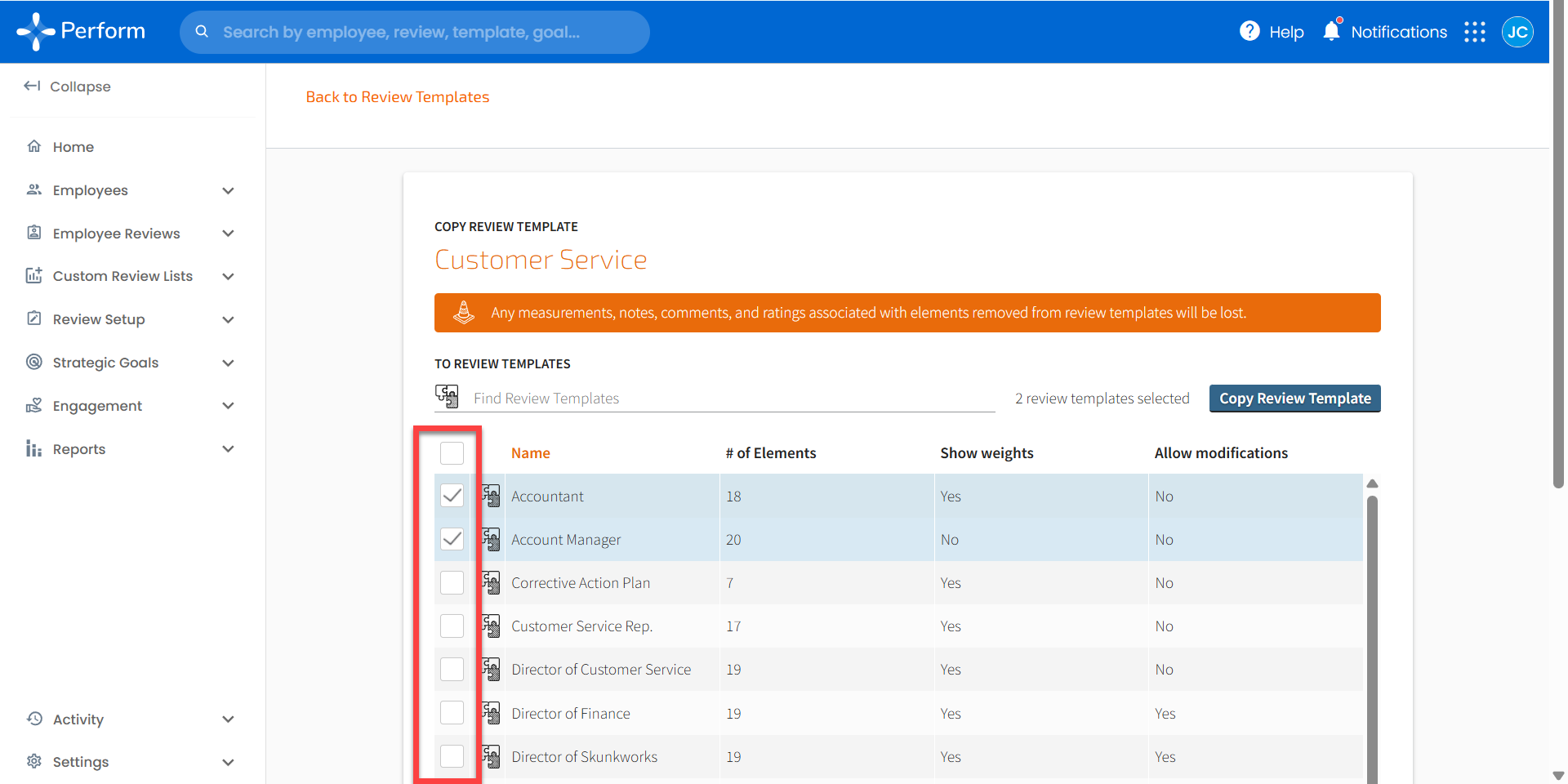Image resolution: width=1568 pixels, height=784 pixels.
Task: Expand the Settings section chevron
Action: pos(228,762)
